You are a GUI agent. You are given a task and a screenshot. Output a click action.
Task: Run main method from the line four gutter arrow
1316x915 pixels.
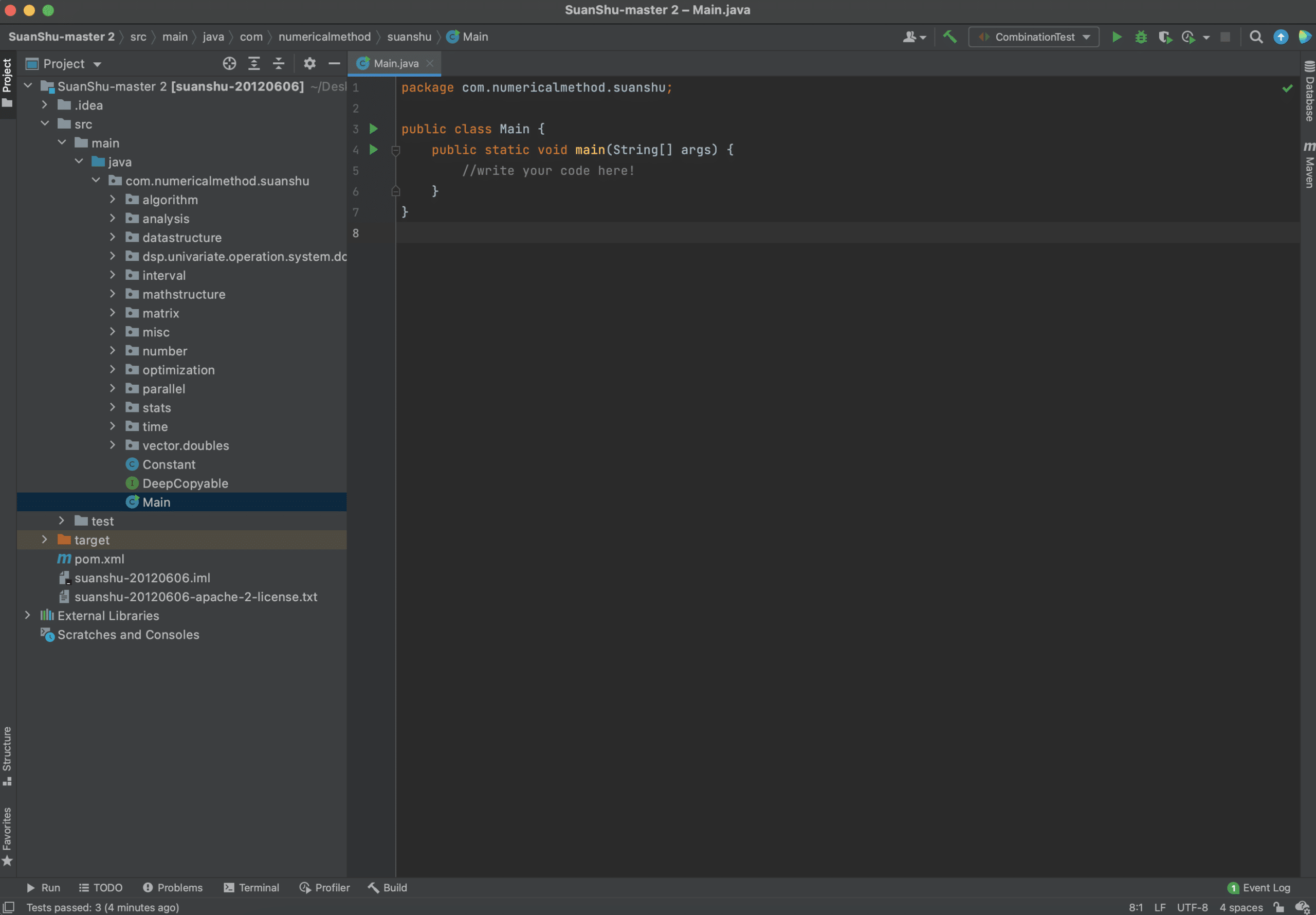374,150
